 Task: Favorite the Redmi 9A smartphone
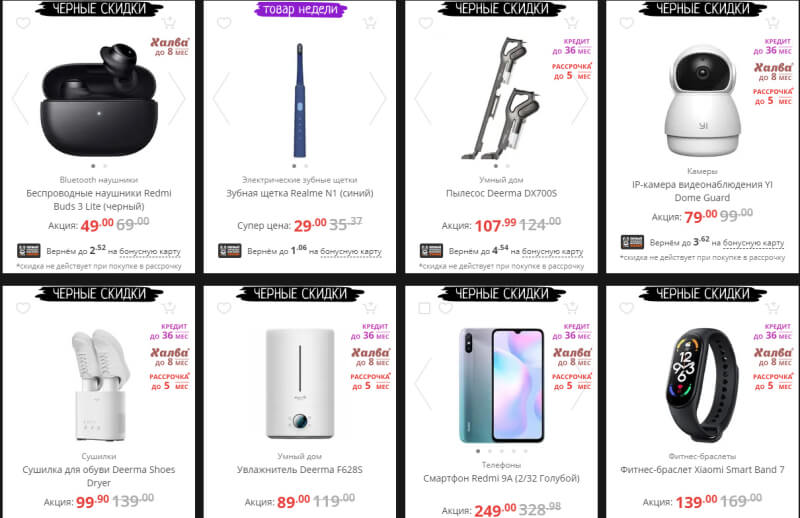click(445, 308)
